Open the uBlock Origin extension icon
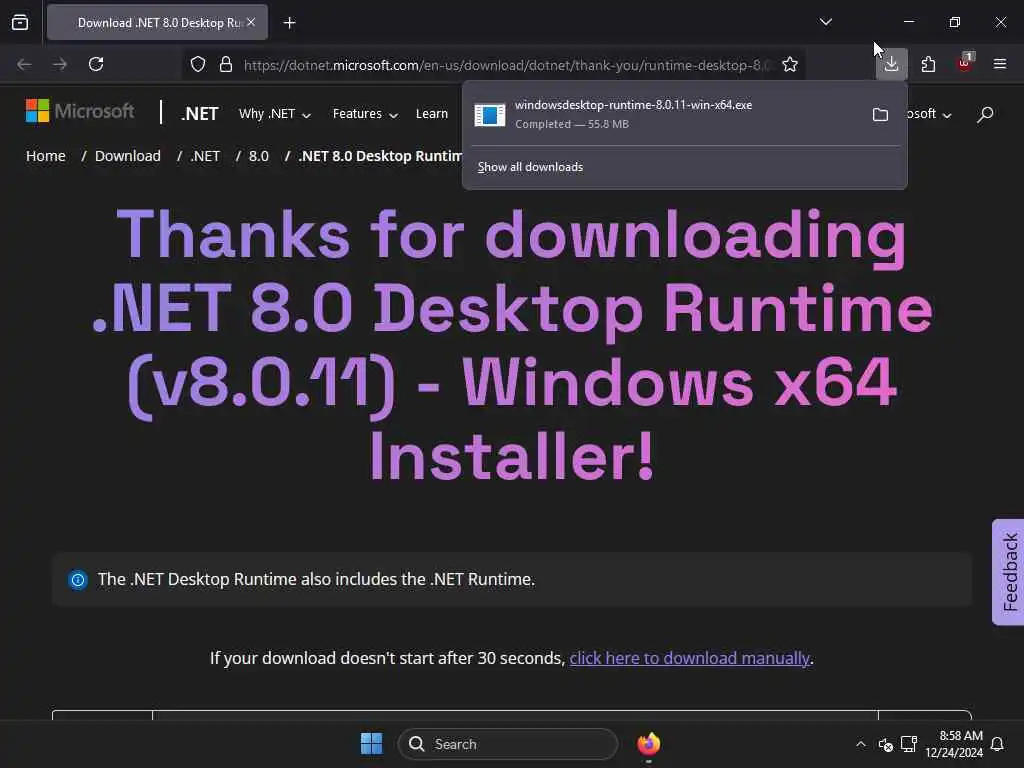The width and height of the screenshot is (1024, 768). tap(965, 63)
